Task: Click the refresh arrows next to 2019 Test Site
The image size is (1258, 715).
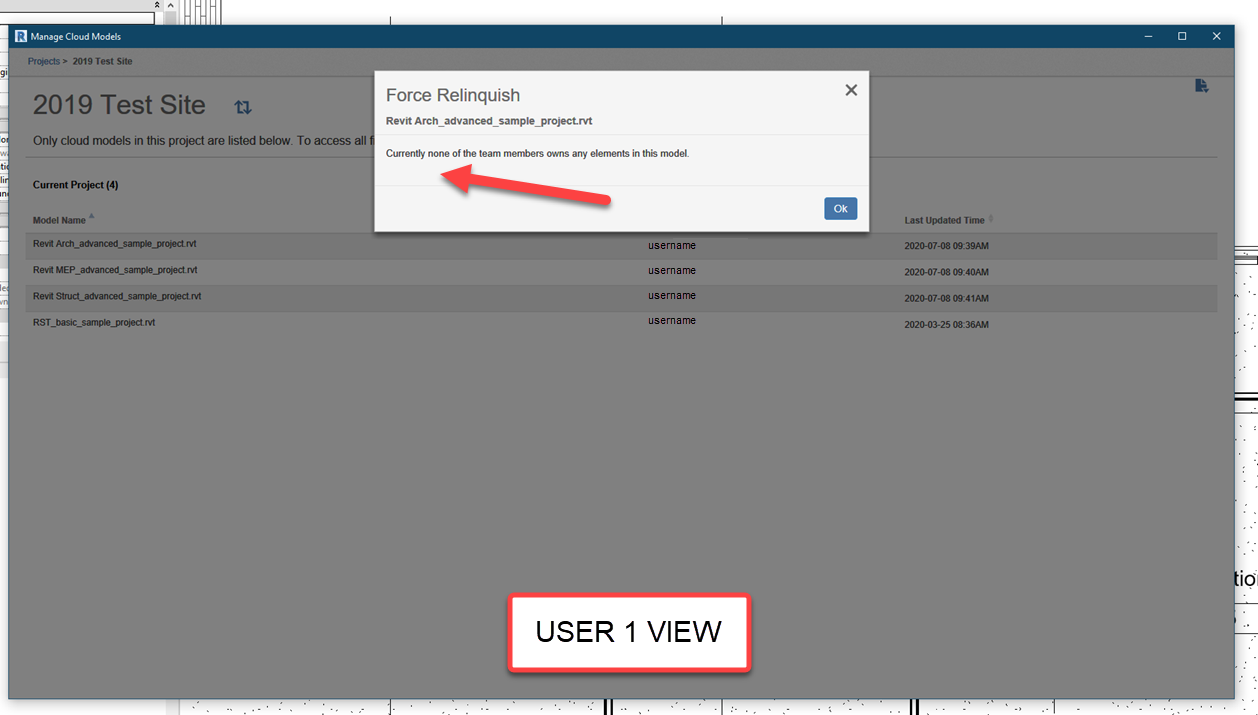Action: tap(243, 107)
